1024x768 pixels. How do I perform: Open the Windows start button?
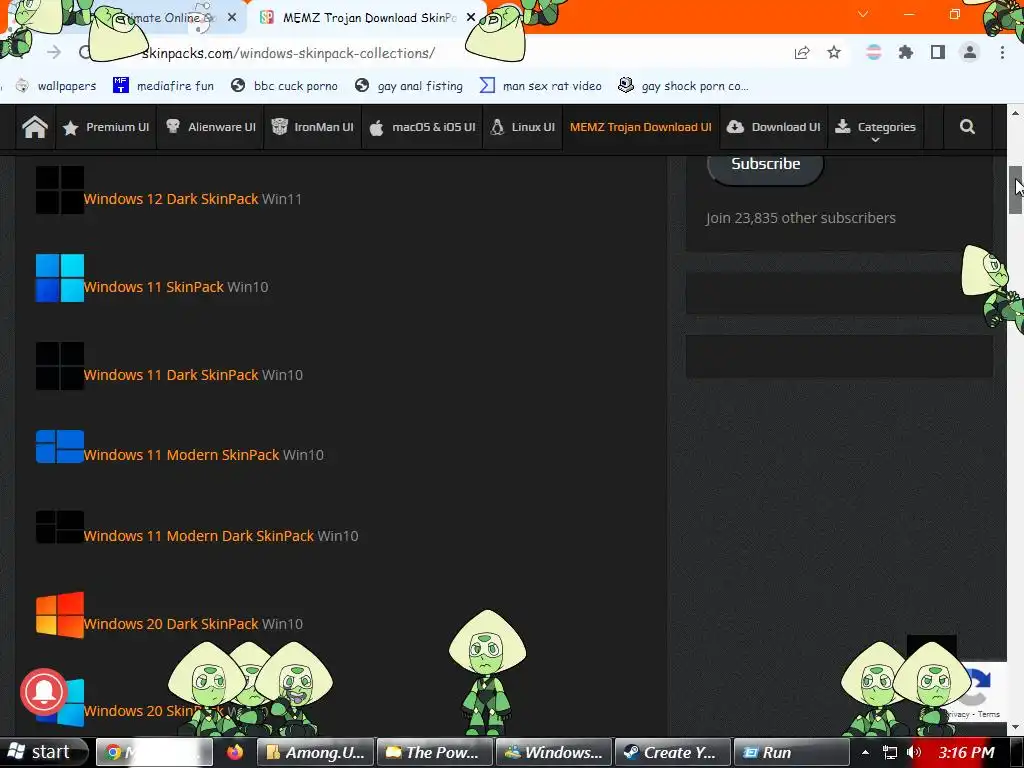(43, 752)
